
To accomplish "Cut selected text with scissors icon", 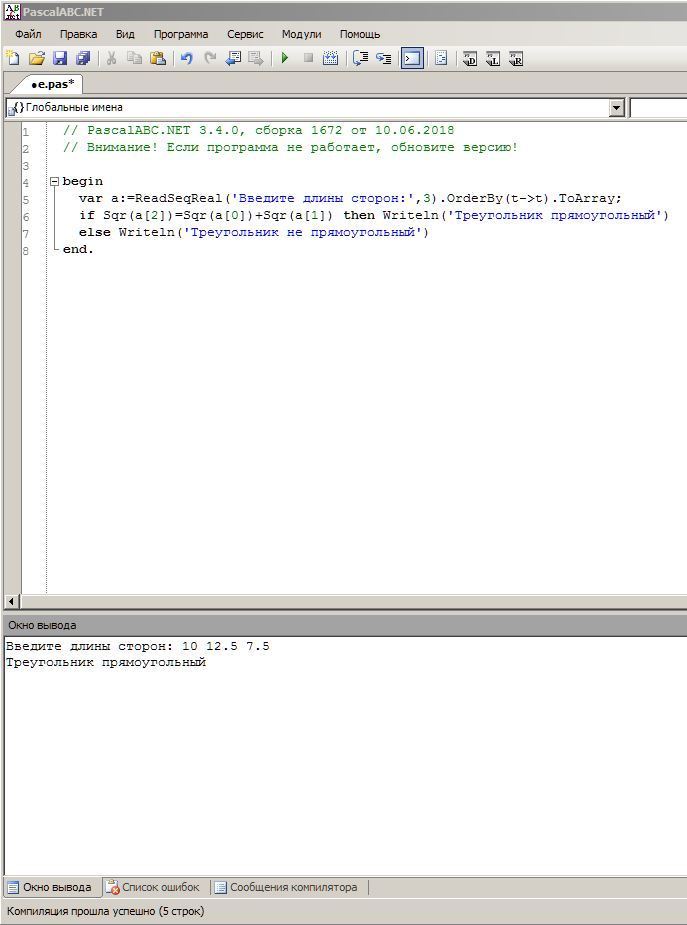I will (x=111, y=58).
